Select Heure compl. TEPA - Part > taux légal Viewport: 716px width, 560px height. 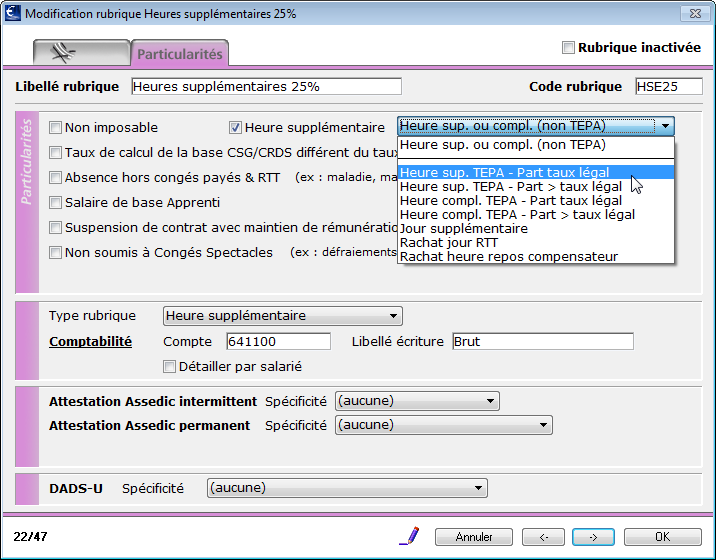pos(536,214)
